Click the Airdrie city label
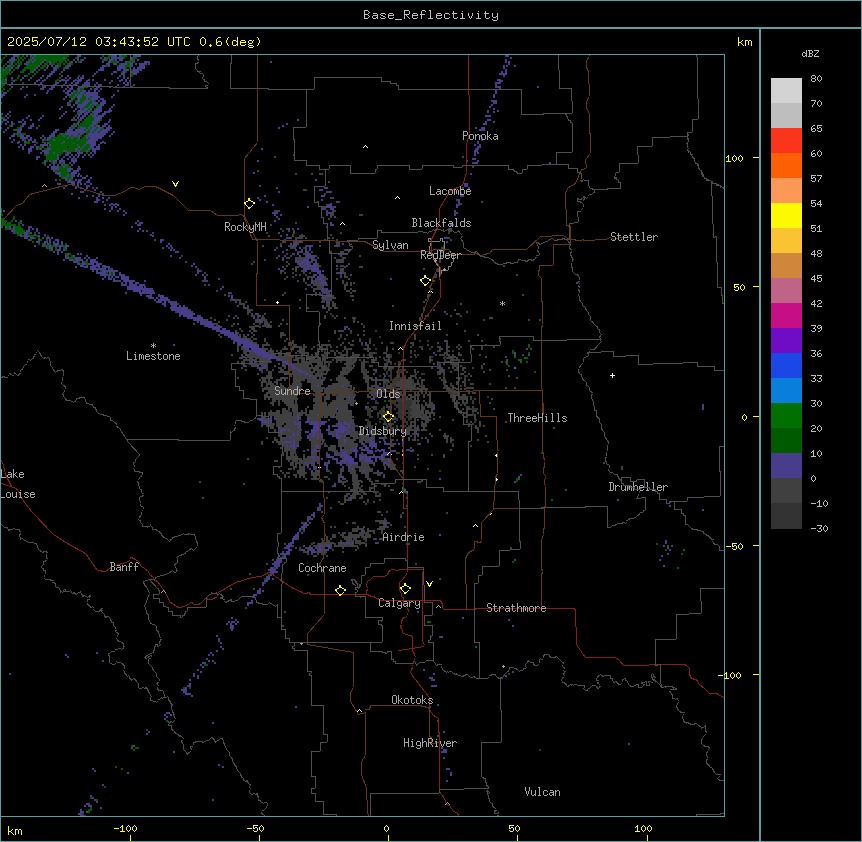 pyautogui.click(x=403, y=537)
